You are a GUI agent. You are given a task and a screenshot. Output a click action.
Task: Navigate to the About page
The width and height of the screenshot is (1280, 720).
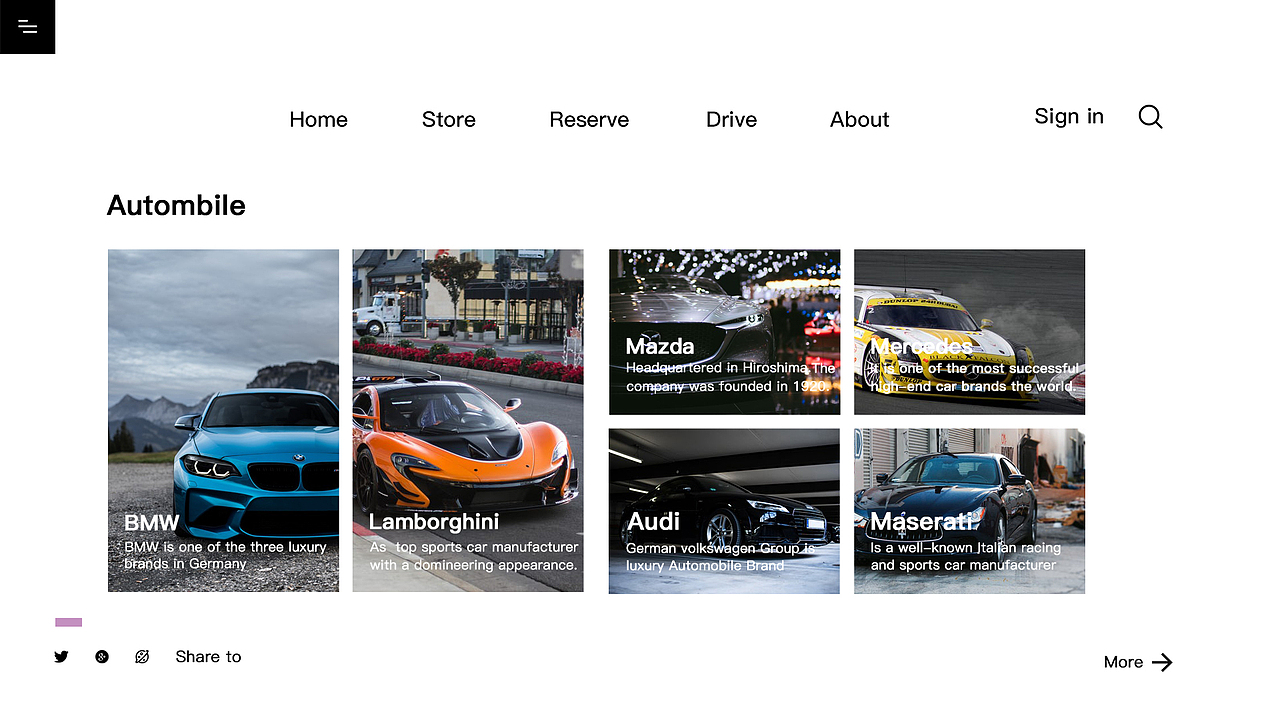[x=859, y=120]
